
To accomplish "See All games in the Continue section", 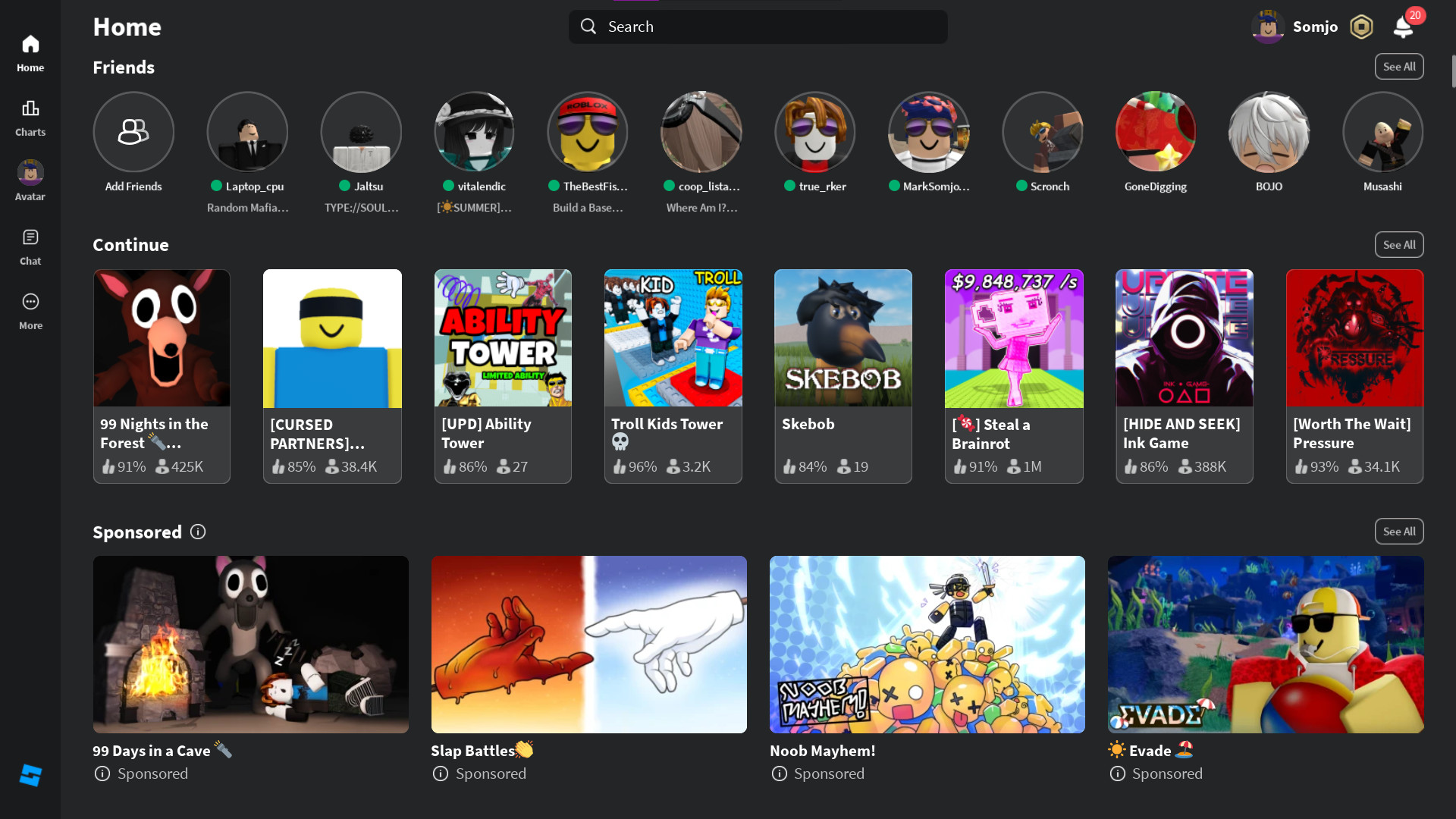I will (x=1398, y=244).
